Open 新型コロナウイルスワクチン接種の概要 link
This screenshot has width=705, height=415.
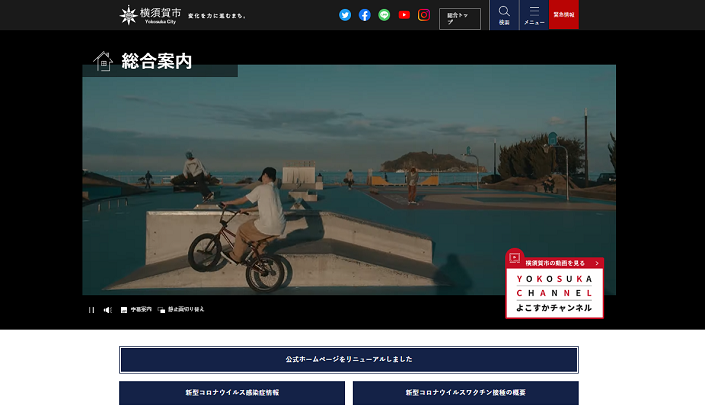click(x=465, y=393)
